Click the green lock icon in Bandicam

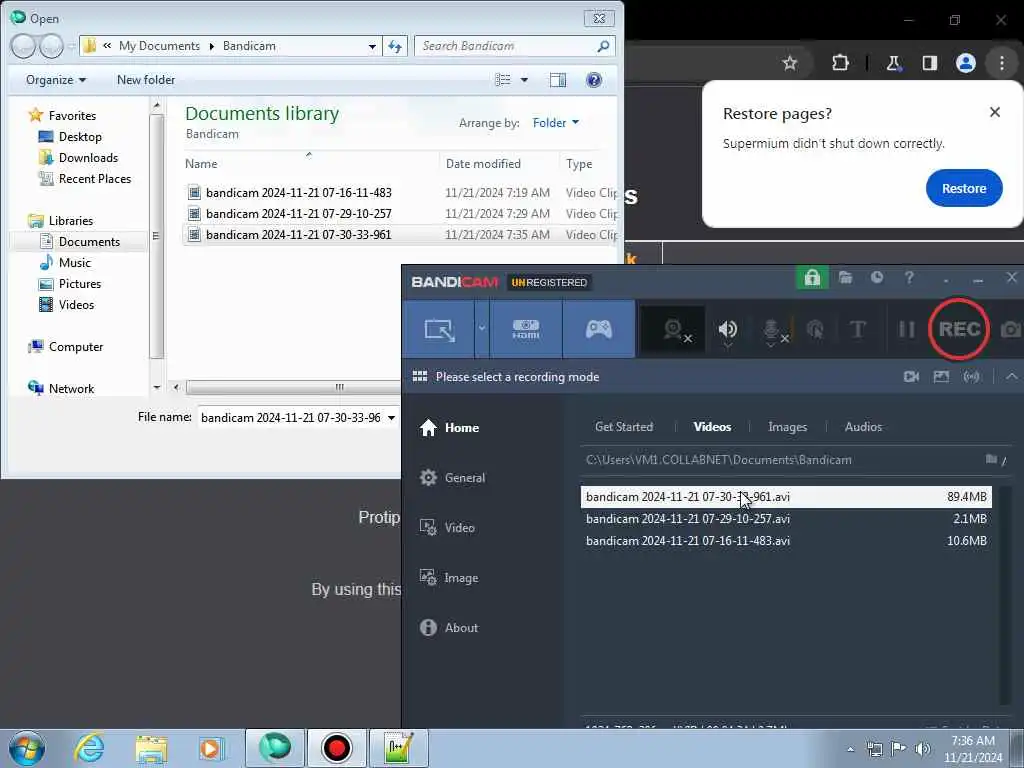coord(812,278)
